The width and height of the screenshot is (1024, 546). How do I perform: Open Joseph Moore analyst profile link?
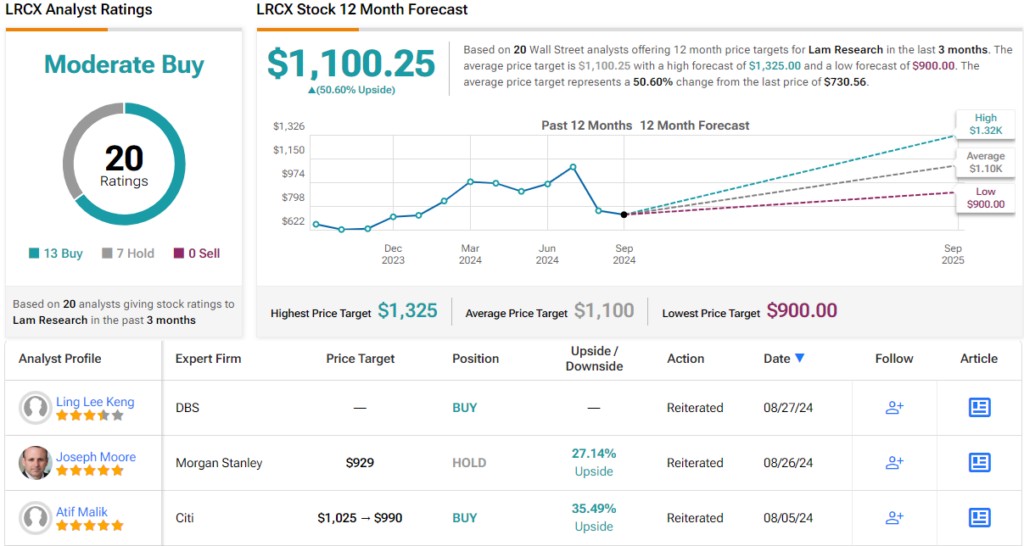click(96, 457)
